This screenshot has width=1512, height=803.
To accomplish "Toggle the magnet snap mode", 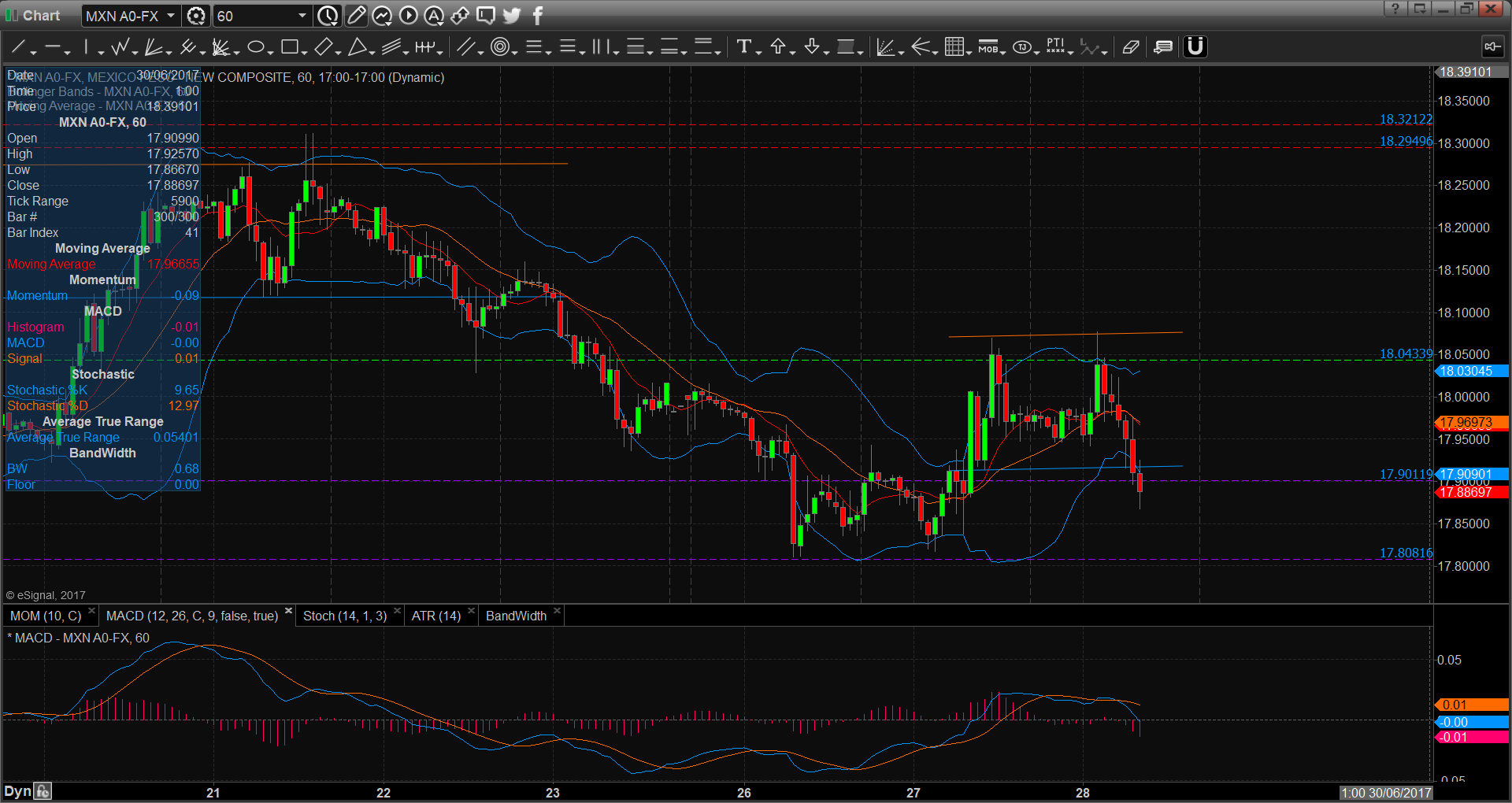I will (x=1195, y=47).
